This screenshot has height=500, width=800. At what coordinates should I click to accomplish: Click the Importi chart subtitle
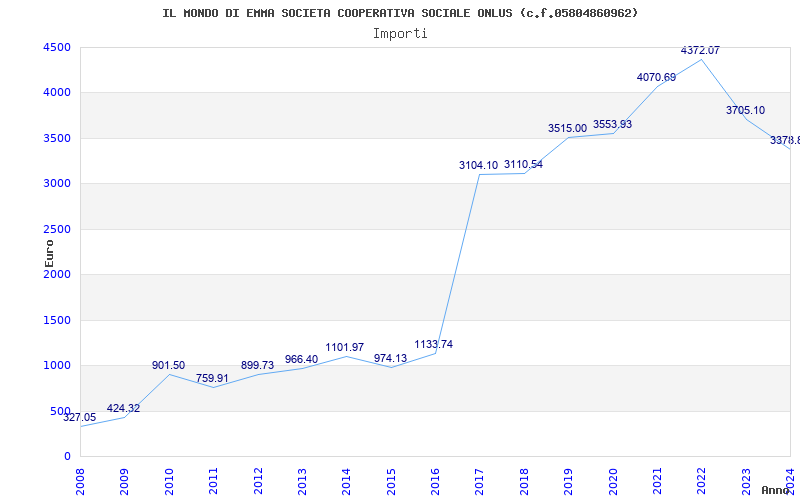tap(400, 34)
